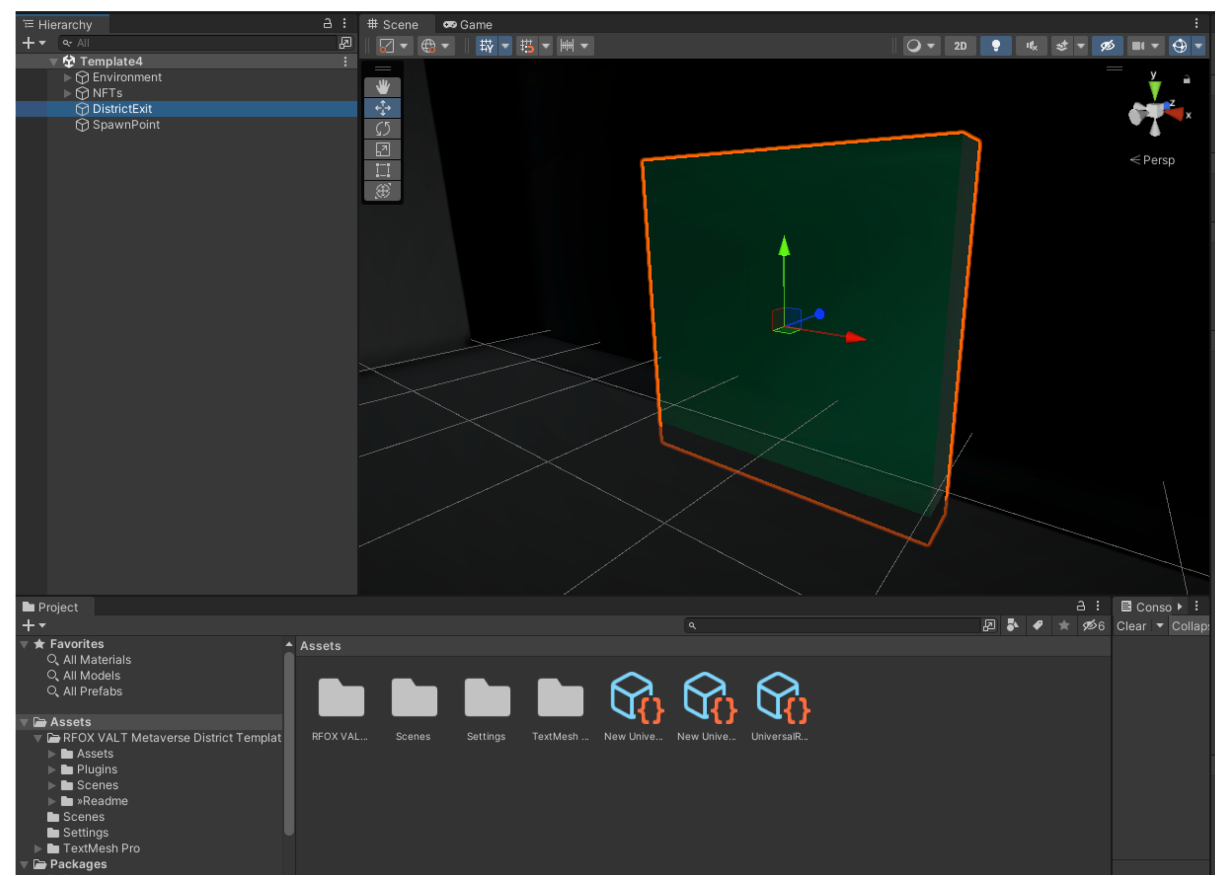This screenshot has height=876, width=1224.
Task: Expand the Environment object in Hierarchy
Action: tap(68, 77)
